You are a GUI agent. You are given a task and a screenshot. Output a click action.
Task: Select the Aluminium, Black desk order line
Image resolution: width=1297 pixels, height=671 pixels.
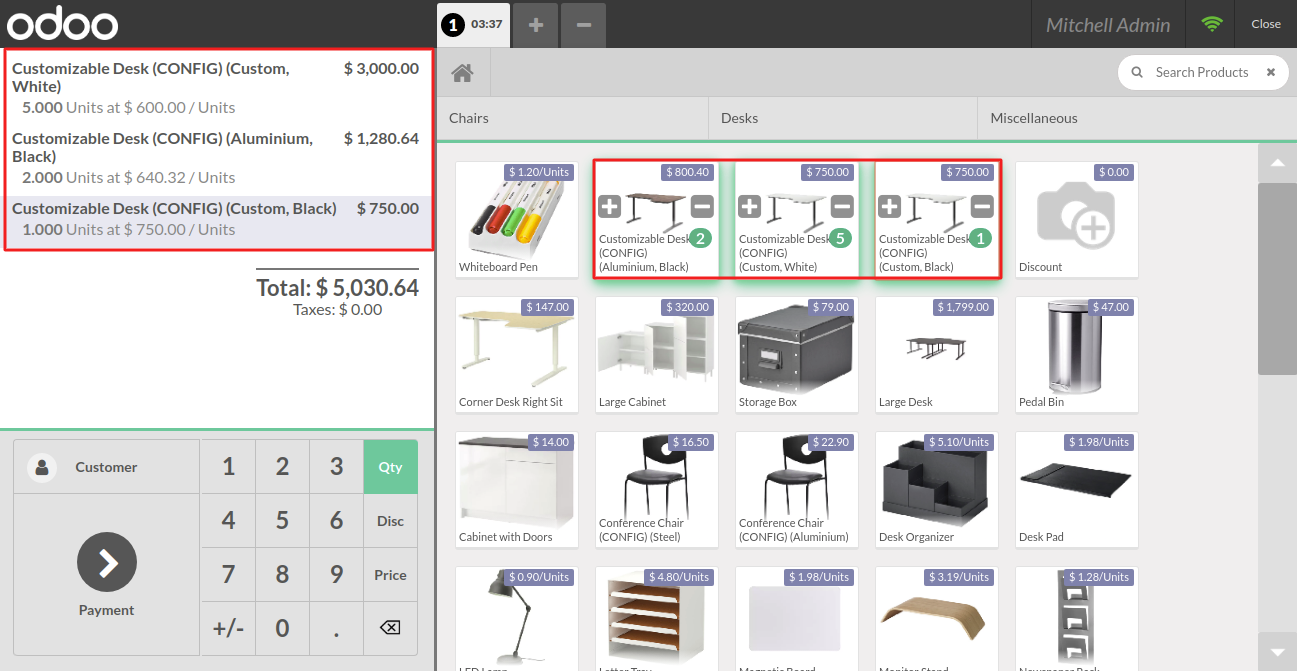(x=216, y=158)
